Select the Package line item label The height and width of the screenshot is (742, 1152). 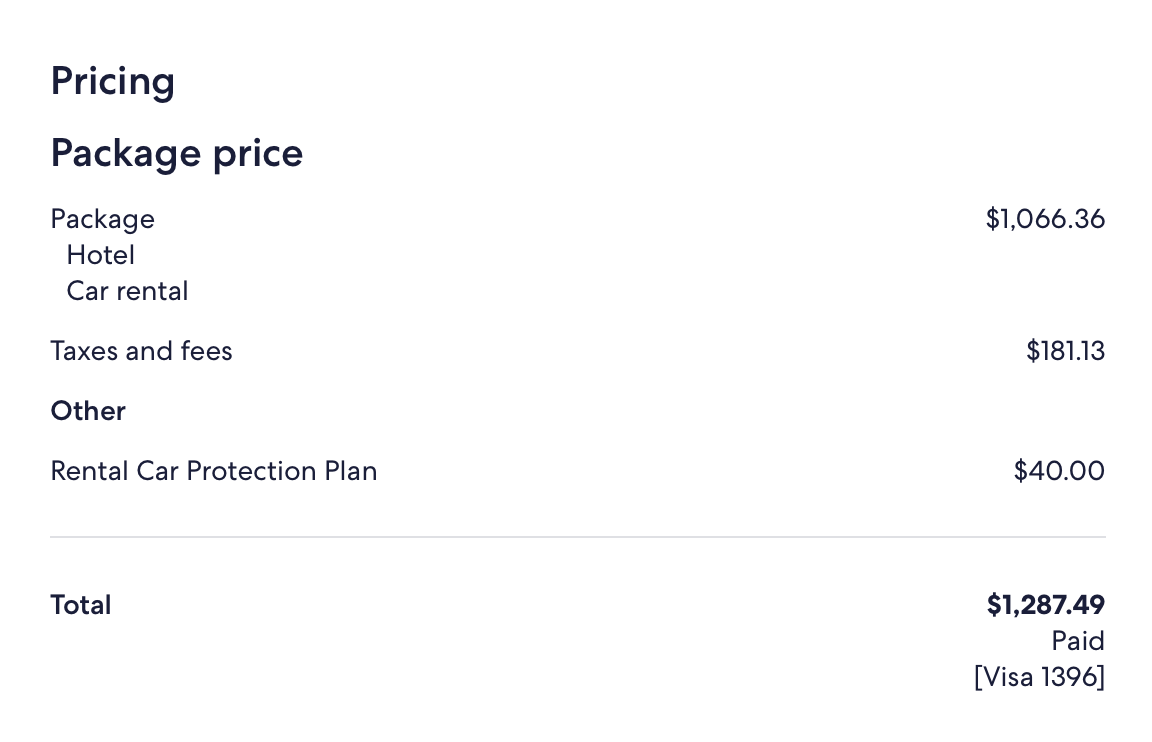(x=102, y=219)
